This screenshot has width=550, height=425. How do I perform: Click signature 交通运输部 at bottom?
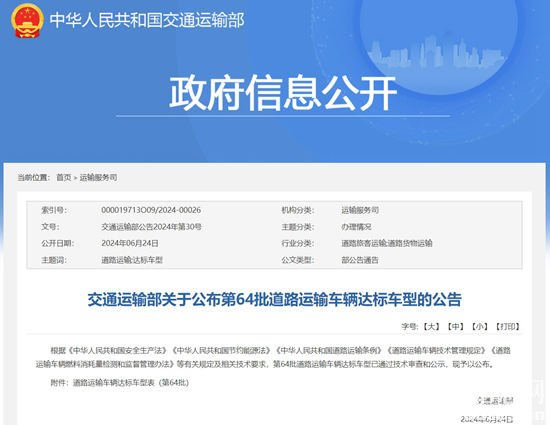click(495, 401)
